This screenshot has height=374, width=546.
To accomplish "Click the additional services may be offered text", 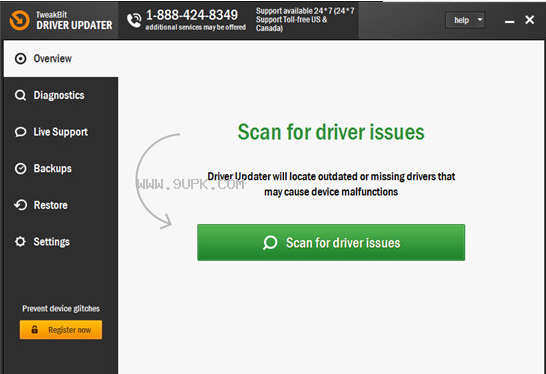I will coord(196,27).
